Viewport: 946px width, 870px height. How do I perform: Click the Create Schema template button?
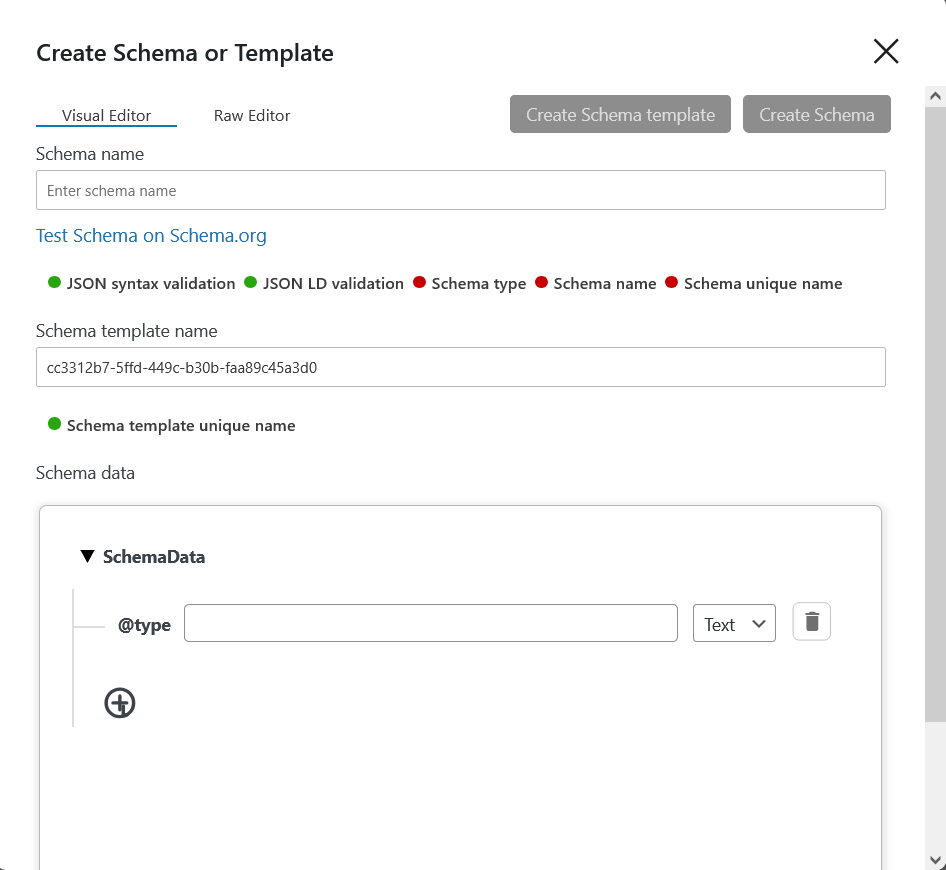tap(620, 114)
